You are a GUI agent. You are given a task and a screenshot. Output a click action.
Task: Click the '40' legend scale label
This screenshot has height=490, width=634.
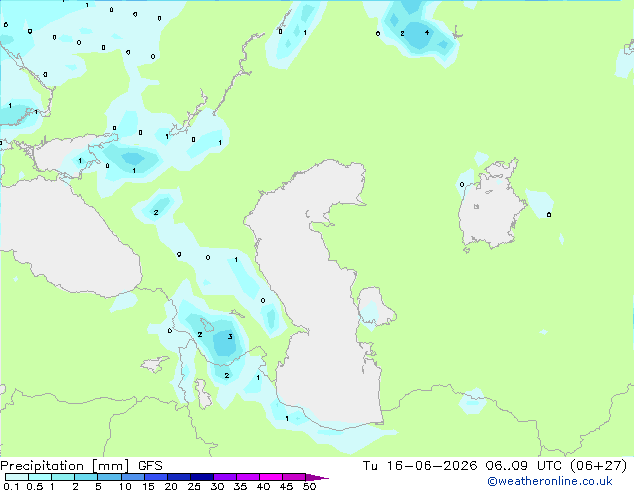tap(264, 486)
